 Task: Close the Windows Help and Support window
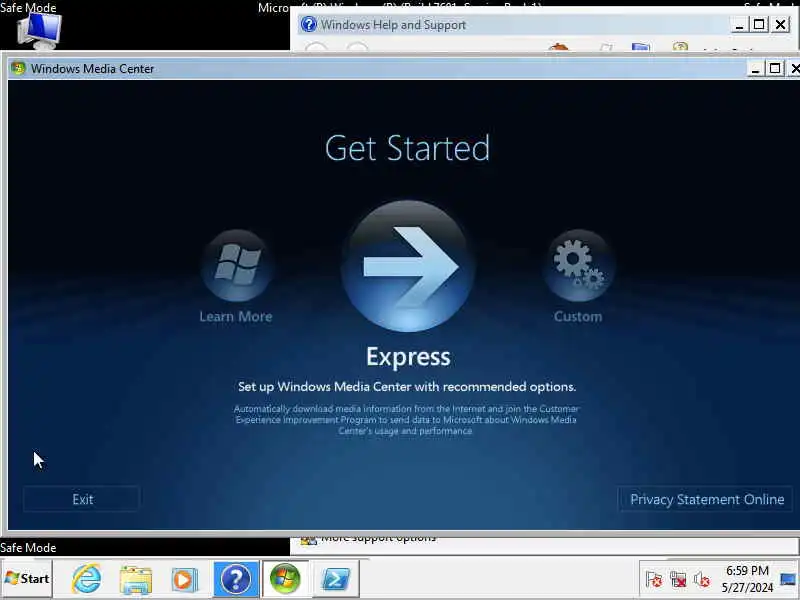coord(781,24)
